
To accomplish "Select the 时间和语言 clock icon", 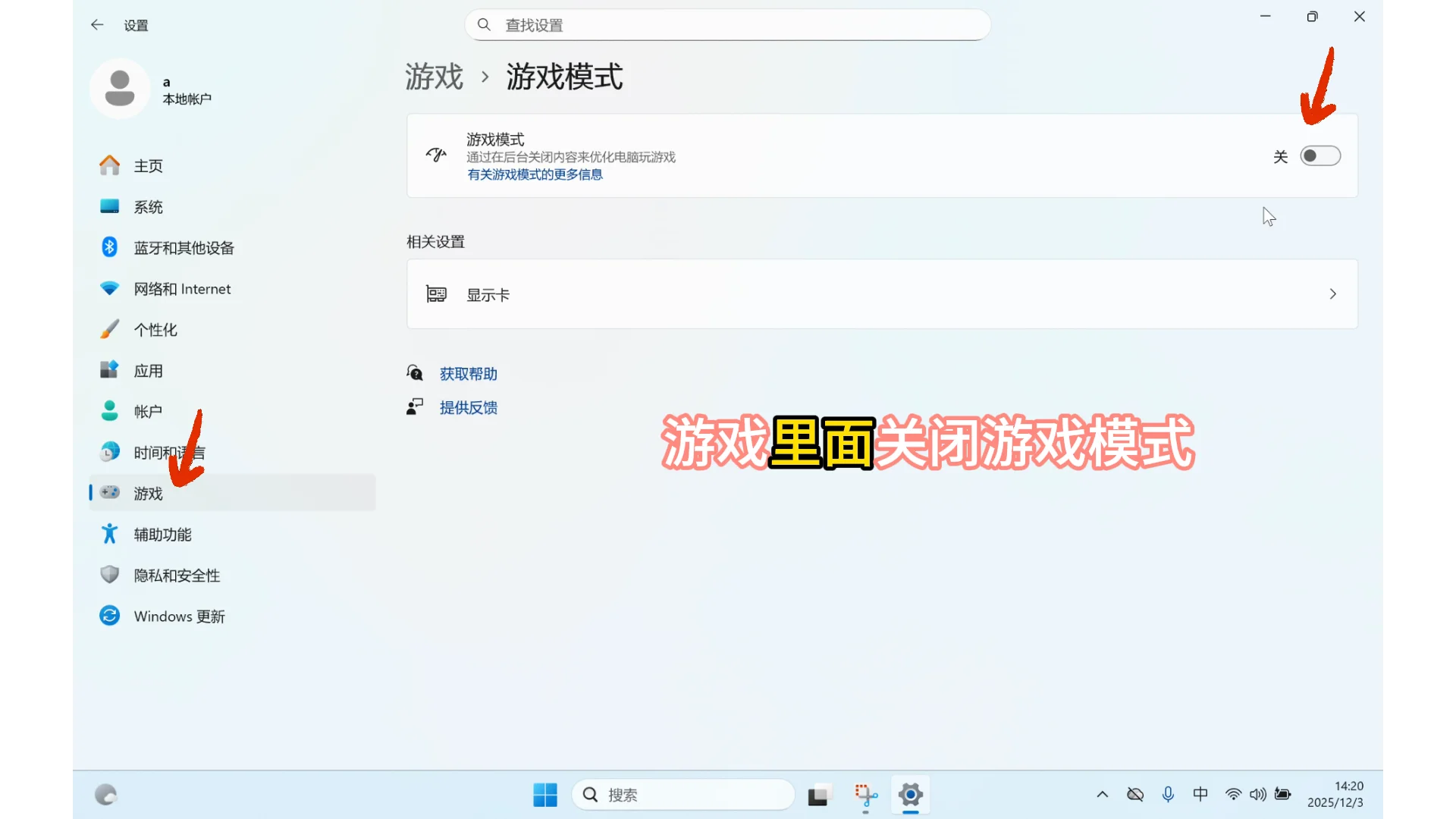I will [109, 451].
